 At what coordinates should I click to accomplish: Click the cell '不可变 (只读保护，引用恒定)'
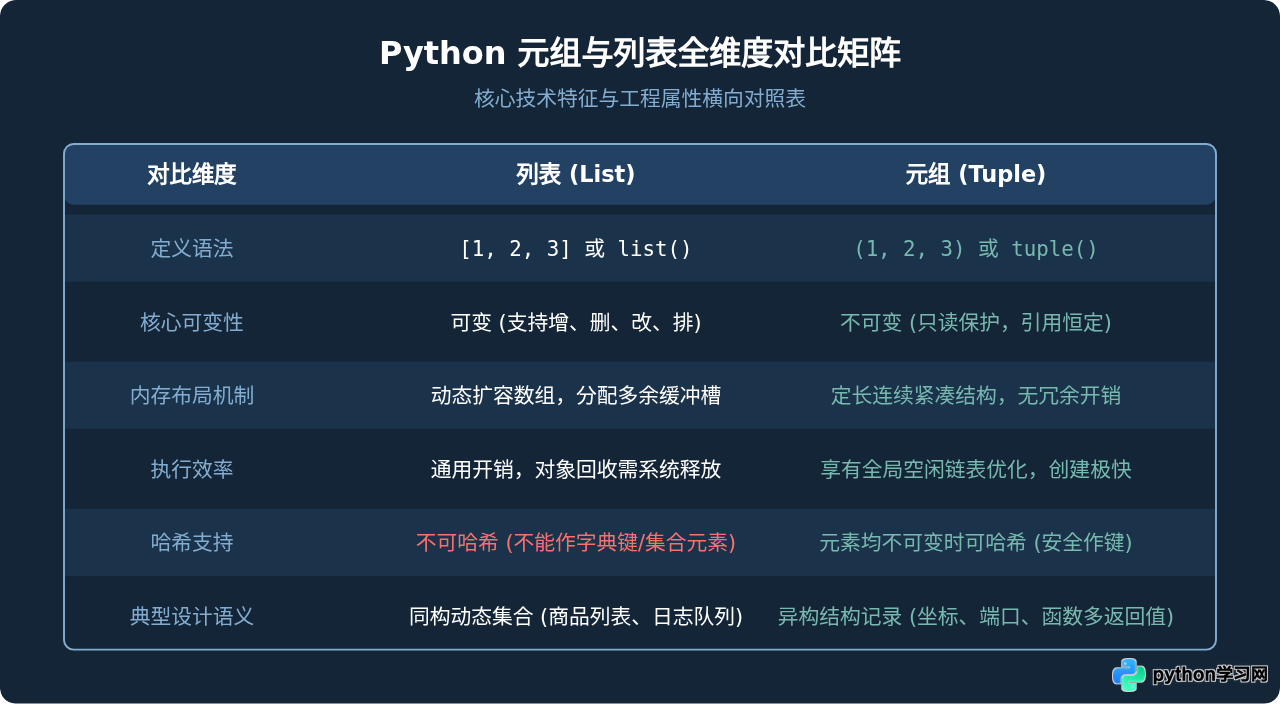point(976,322)
